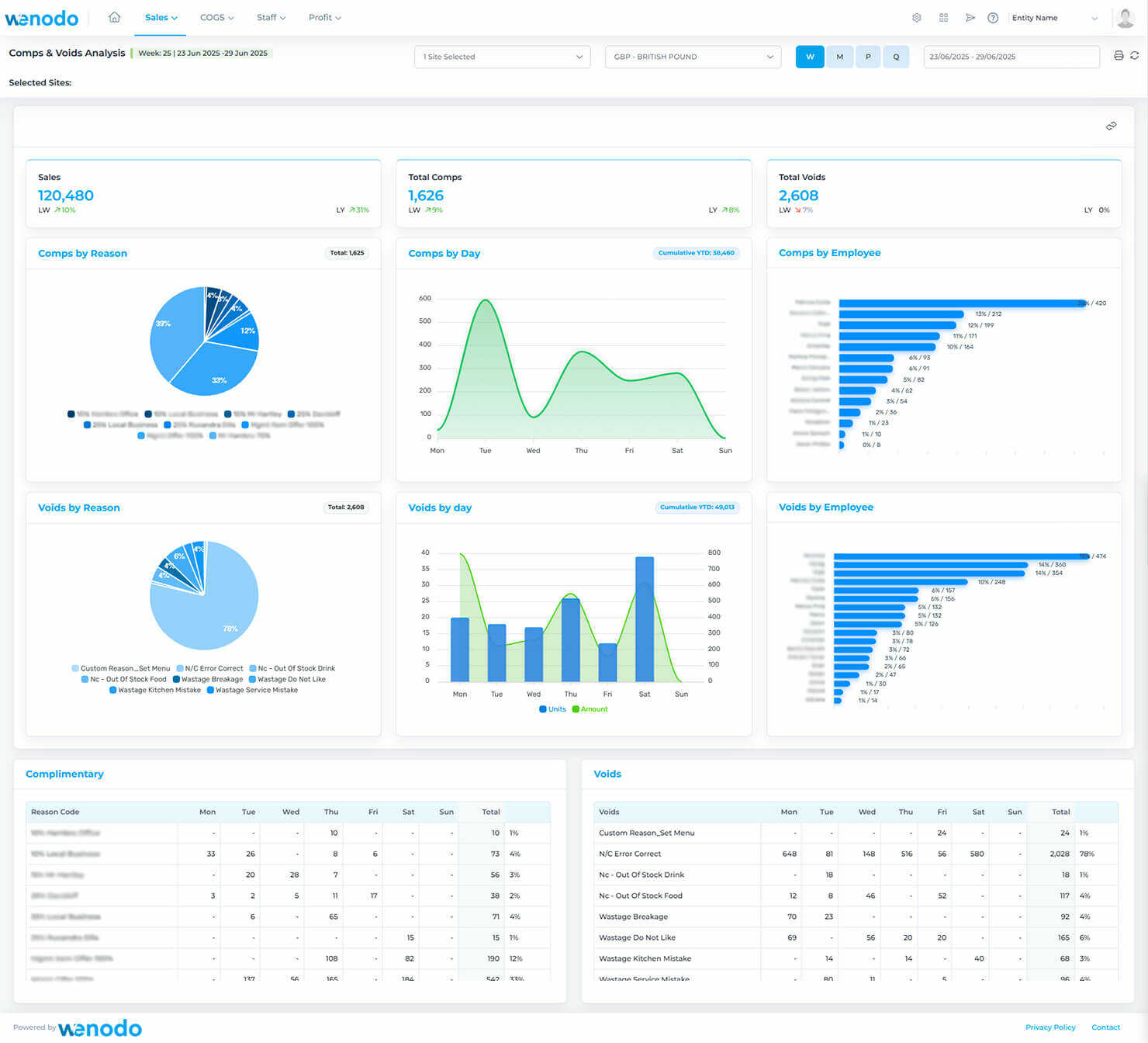Select the Q period toggle
This screenshot has width=1148, height=1043.
point(897,56)
